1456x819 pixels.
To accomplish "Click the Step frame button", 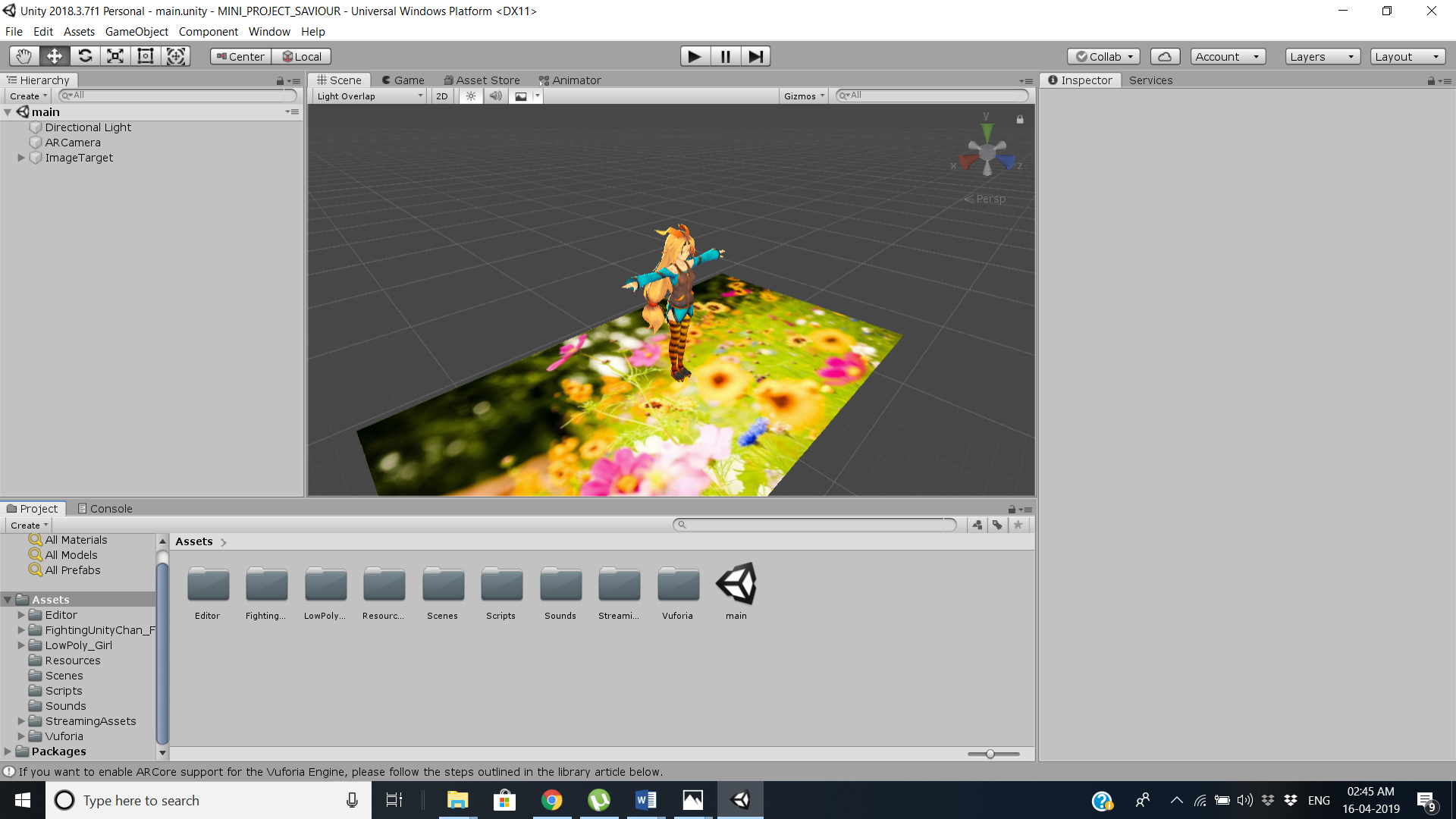I will [755, 56].
